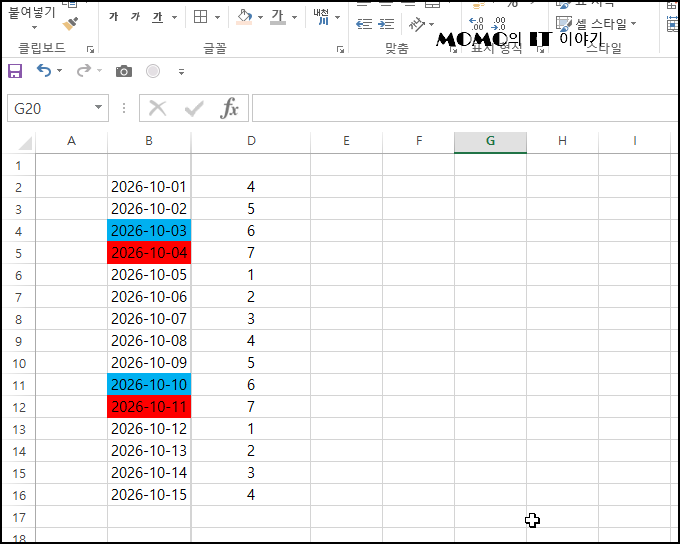Select red cell 2026-10-11
The image size is (680, 544).
point(149,407)
